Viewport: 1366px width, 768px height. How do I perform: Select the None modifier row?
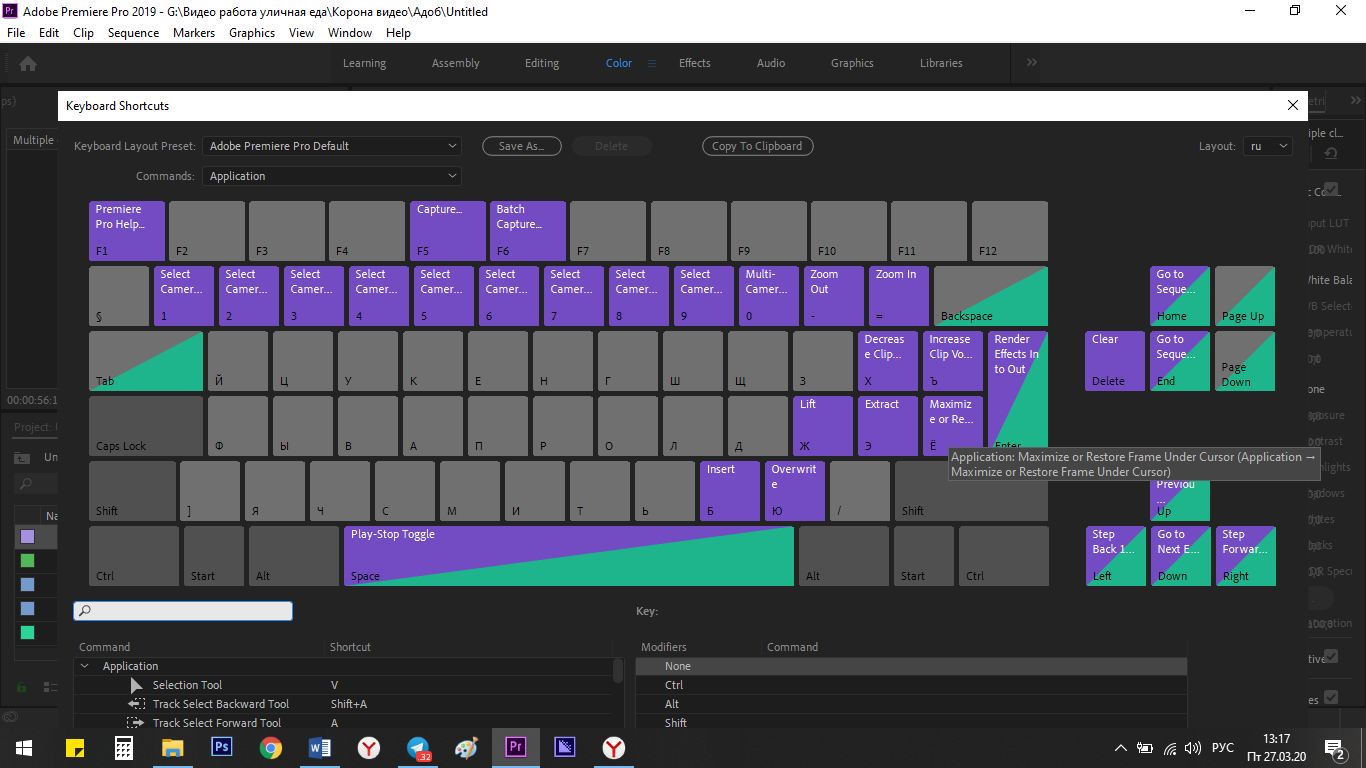911,666
